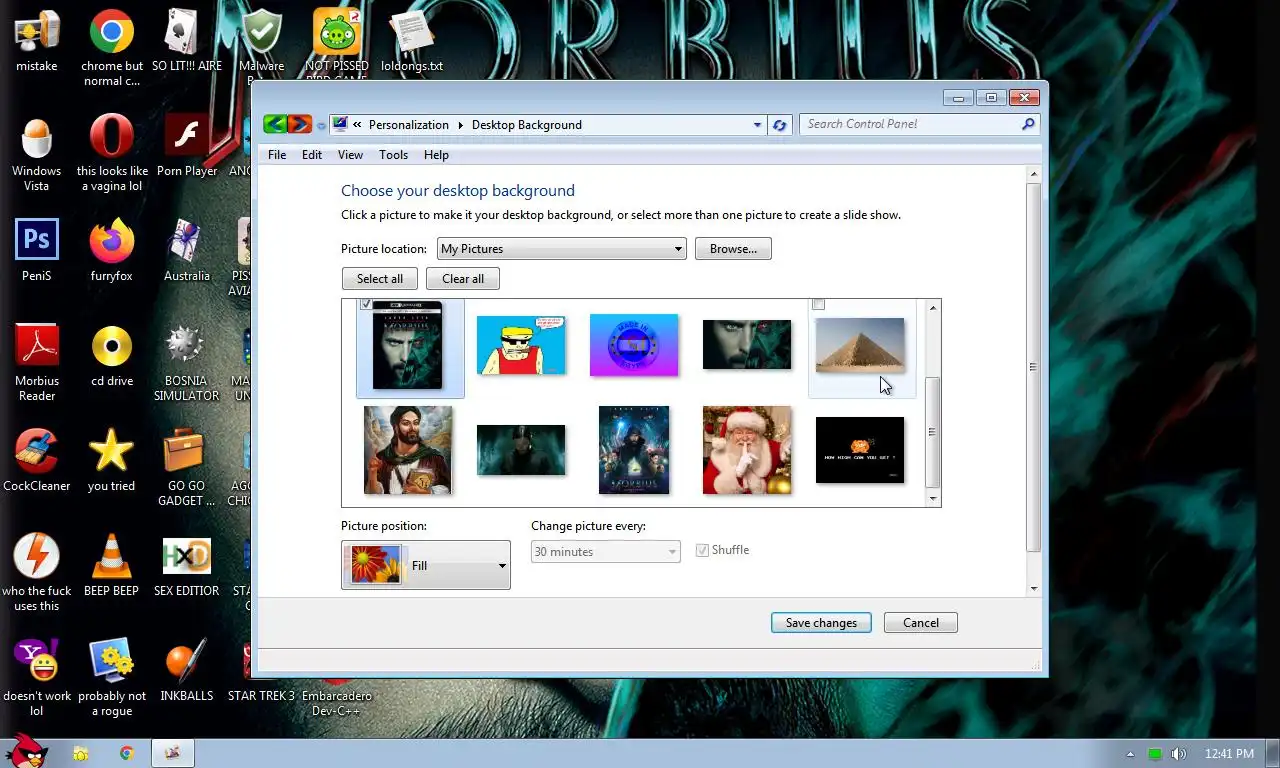
Task: Click the Search Control Panel magnifier icon
Action: click(1027, 124)
